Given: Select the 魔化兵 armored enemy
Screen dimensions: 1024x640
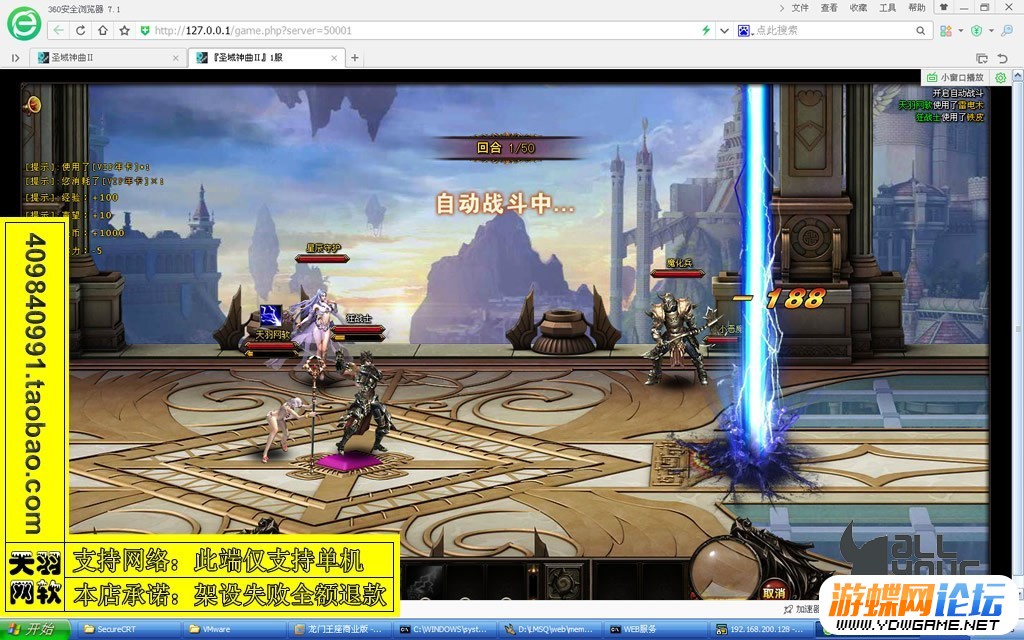Looking at the screenshot, I should pyautogui.click(x=678, y=340).
